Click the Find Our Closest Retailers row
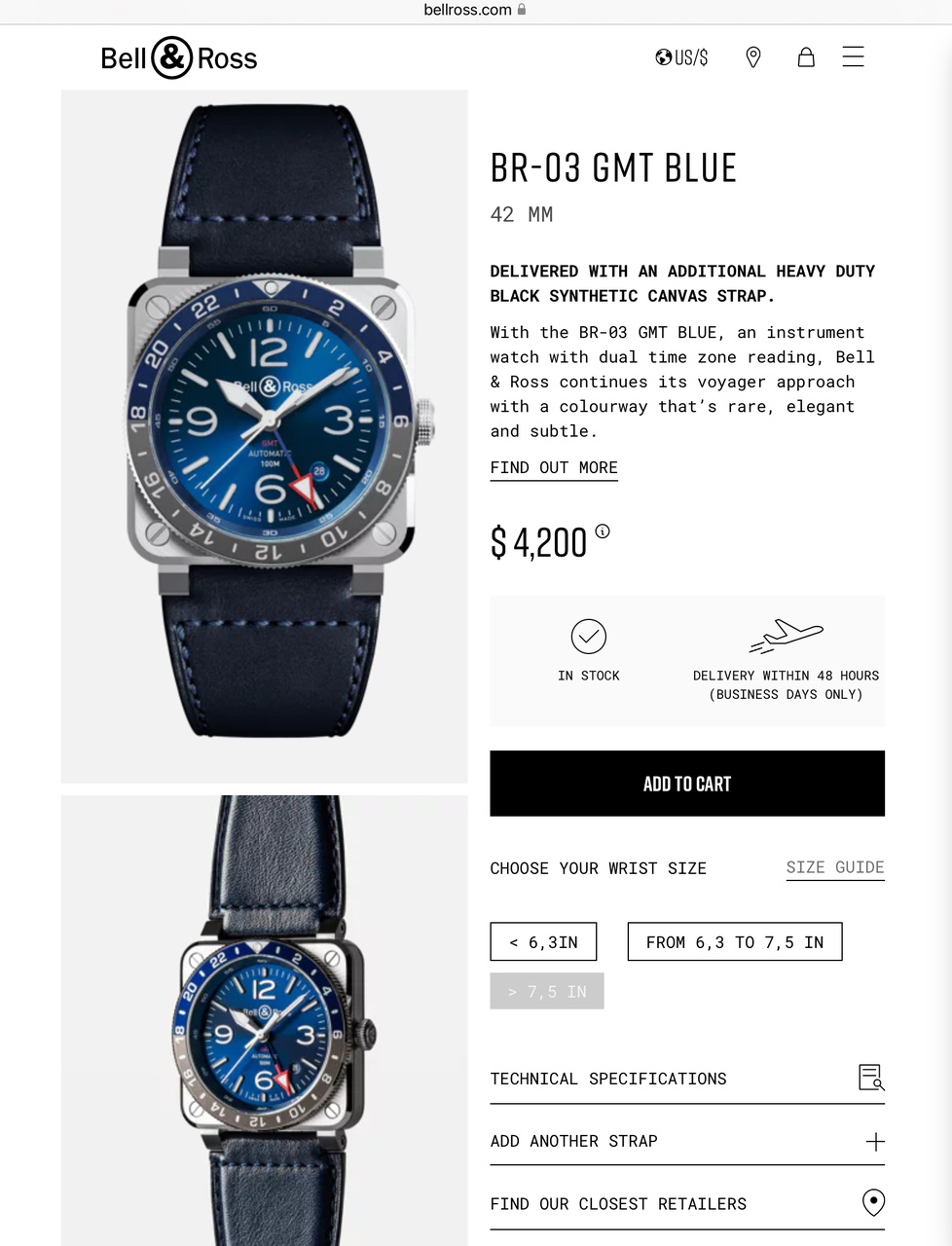The width and height of the screenshot is (952, 1246). click(687, 1204)
